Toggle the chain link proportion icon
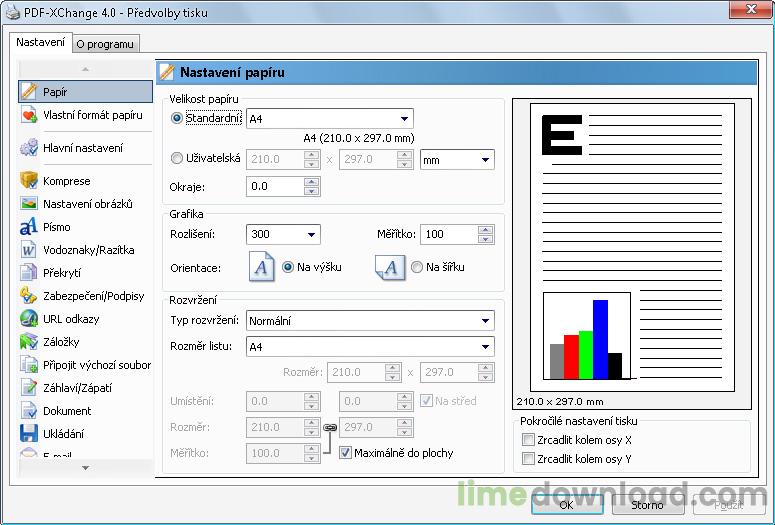Screen dimensions: 775x525 point(330,428)
